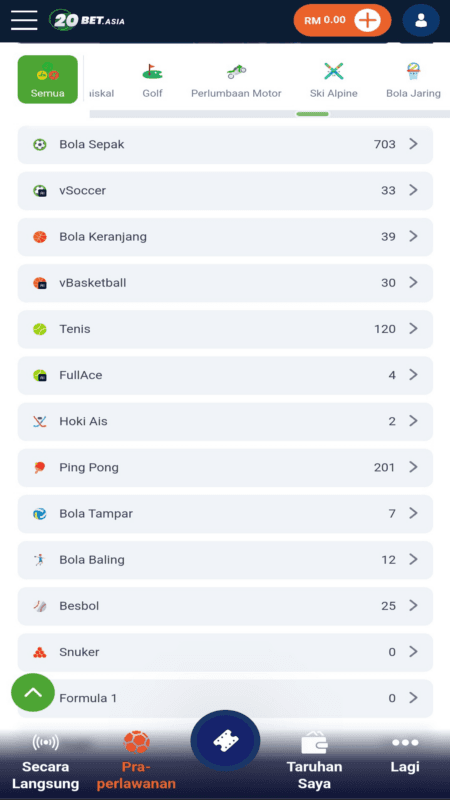Open the vSoccer sport row
This screenshot has width=450, height=800.
click(x=225, y=191)
